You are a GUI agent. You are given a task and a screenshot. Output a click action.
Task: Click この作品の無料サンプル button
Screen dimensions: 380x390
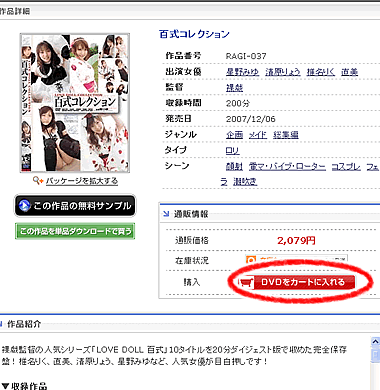point(75,206)
